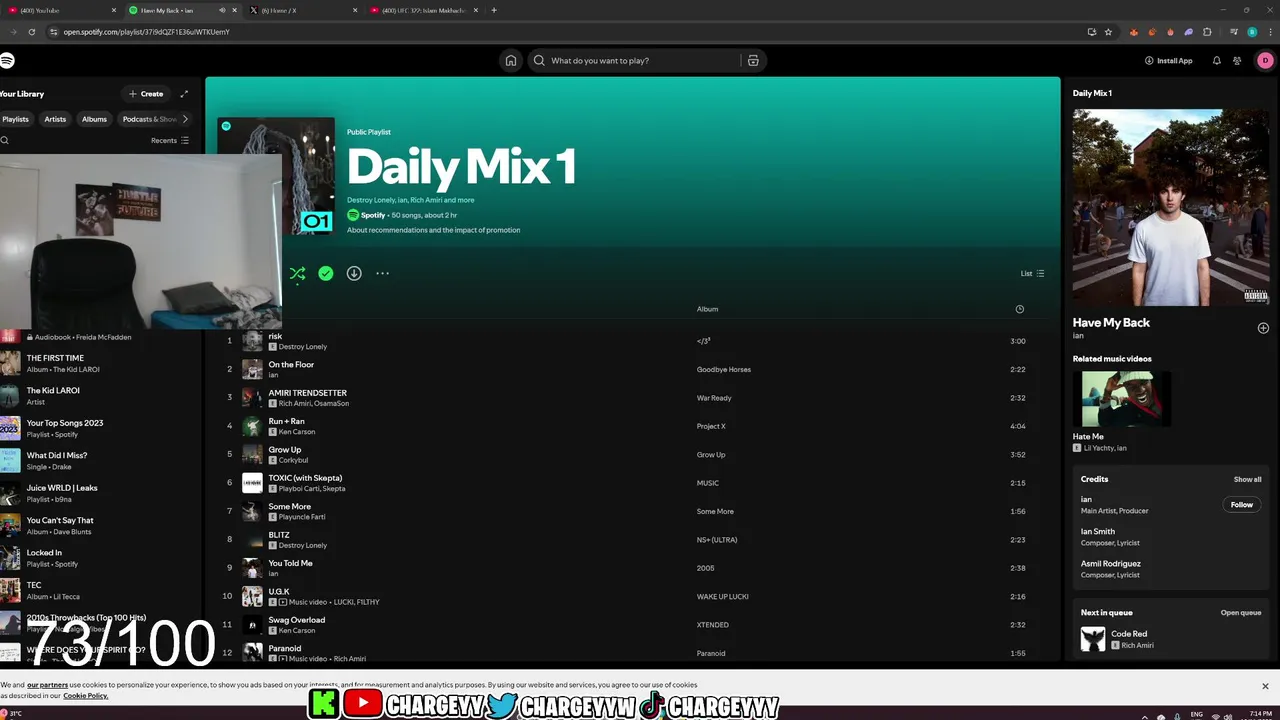Open The Kid LAROI artist in the library
1280x720 pixels.
[100, 396]
